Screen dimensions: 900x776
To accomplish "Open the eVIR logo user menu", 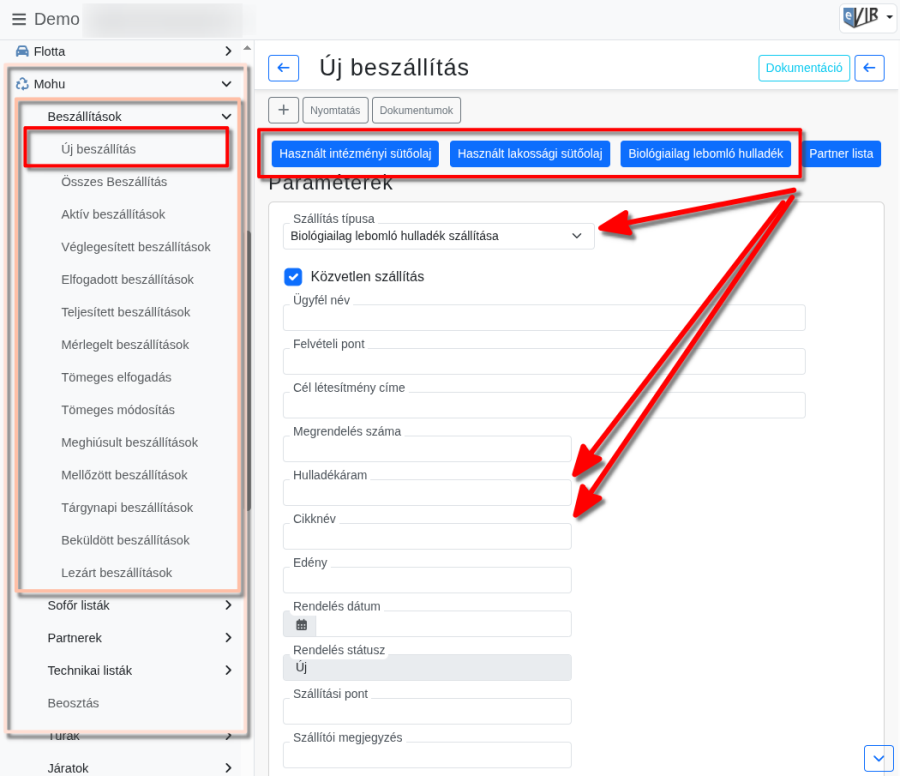I will tap(867, 17).
